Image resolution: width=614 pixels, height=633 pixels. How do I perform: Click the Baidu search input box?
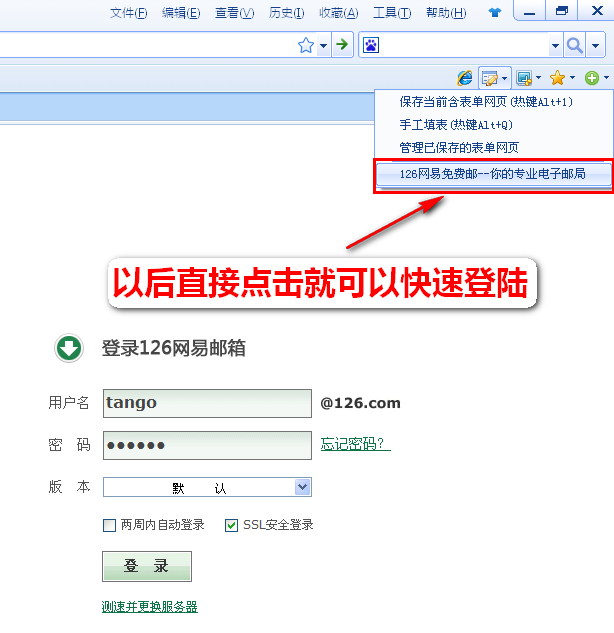(x=464, y=45)
